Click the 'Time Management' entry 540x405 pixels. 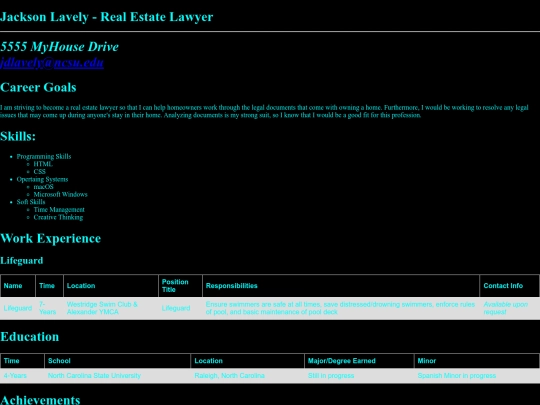coord(59,209)
